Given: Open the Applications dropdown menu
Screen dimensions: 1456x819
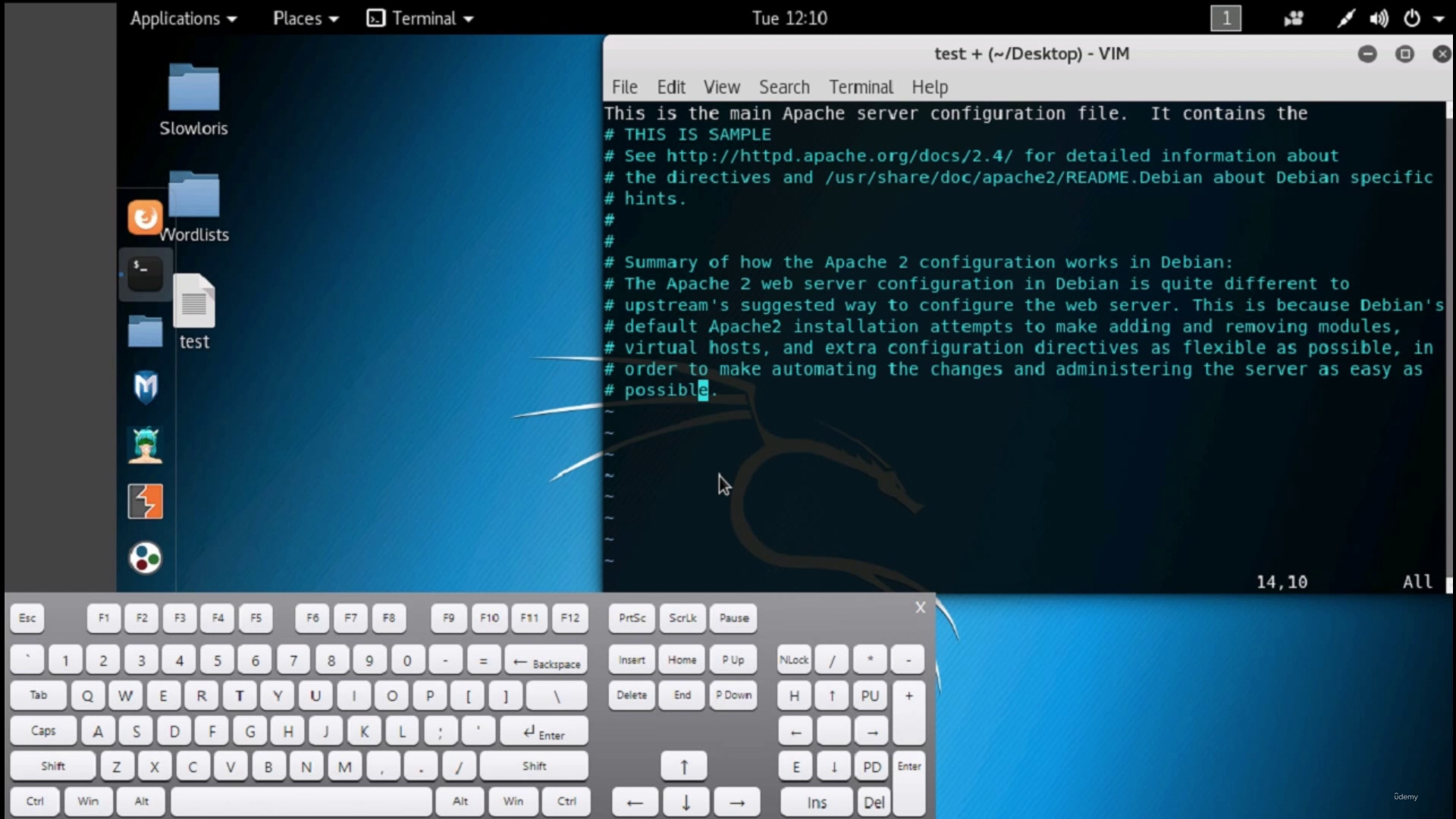Looking at the screenshot, I should tap(184, 18).
